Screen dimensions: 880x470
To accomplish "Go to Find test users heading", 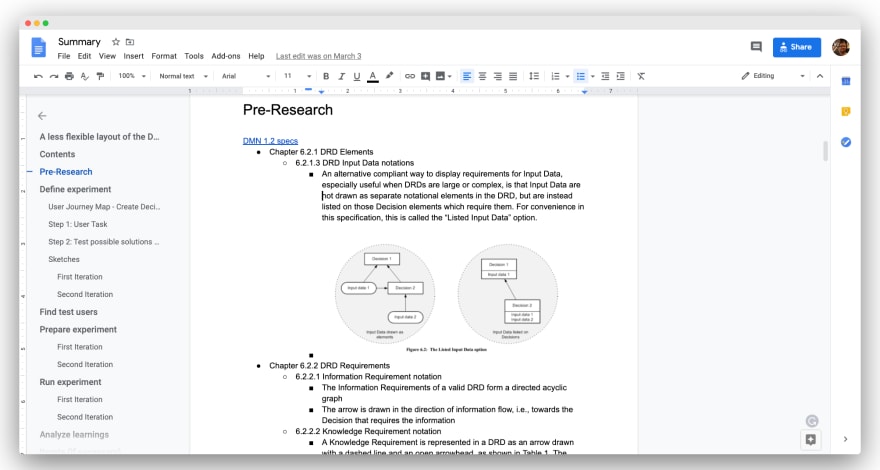I will (x=68, y=312).
